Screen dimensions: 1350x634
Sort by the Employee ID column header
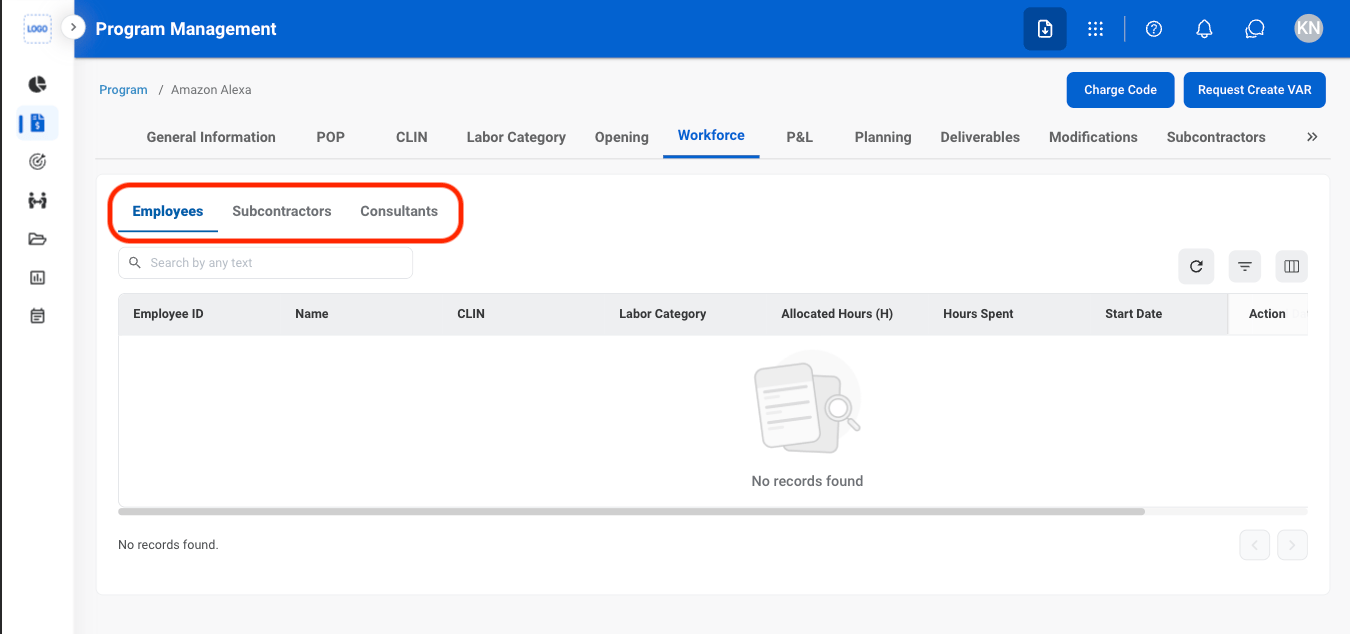[x=168, y=314]
